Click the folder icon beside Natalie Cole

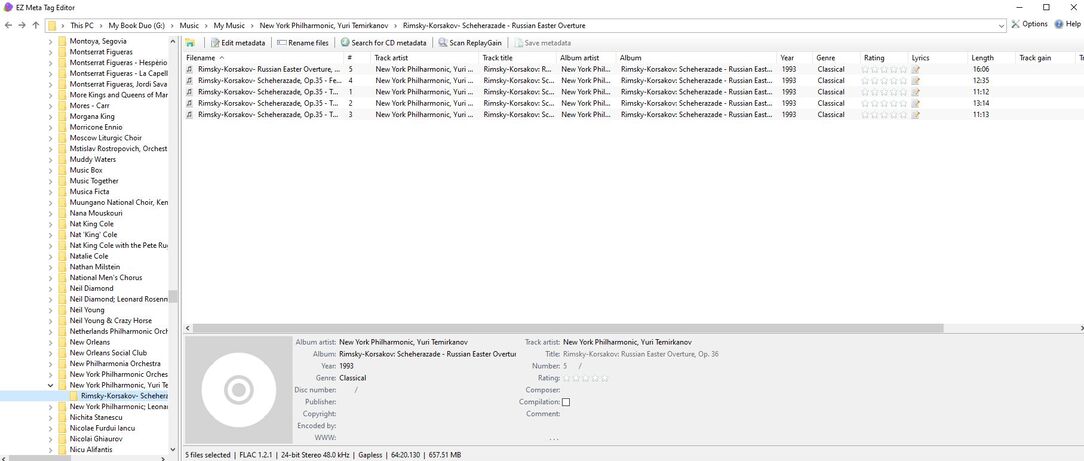click(62, 256)
